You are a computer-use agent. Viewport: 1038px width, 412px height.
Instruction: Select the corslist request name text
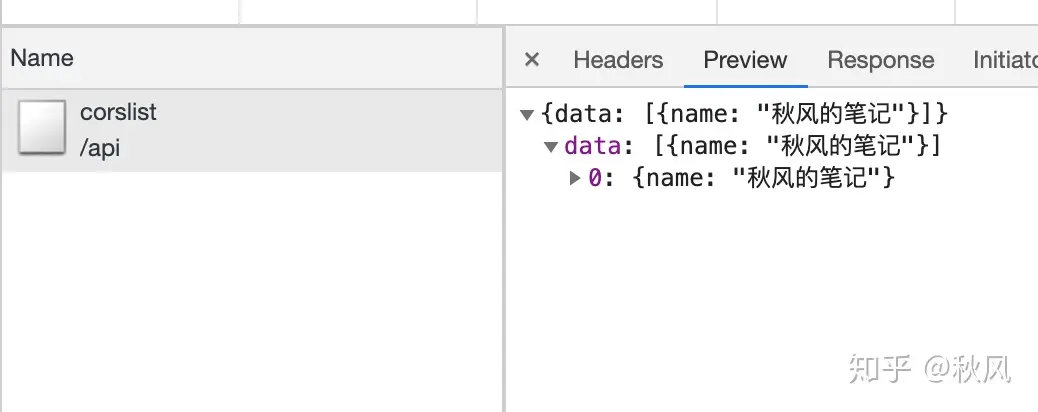point(118,112)
